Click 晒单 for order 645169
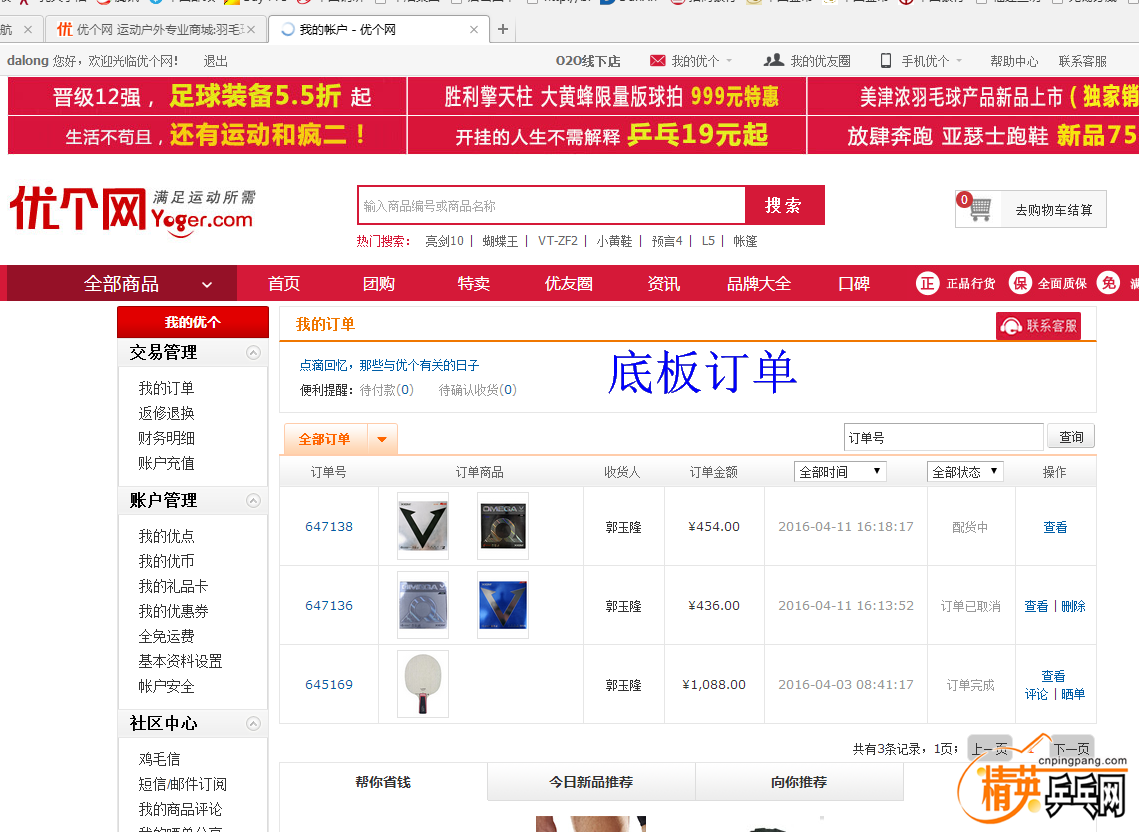Image resolution: width=1139 pixels, height=832 pixels. click(x=1073, y=695)
